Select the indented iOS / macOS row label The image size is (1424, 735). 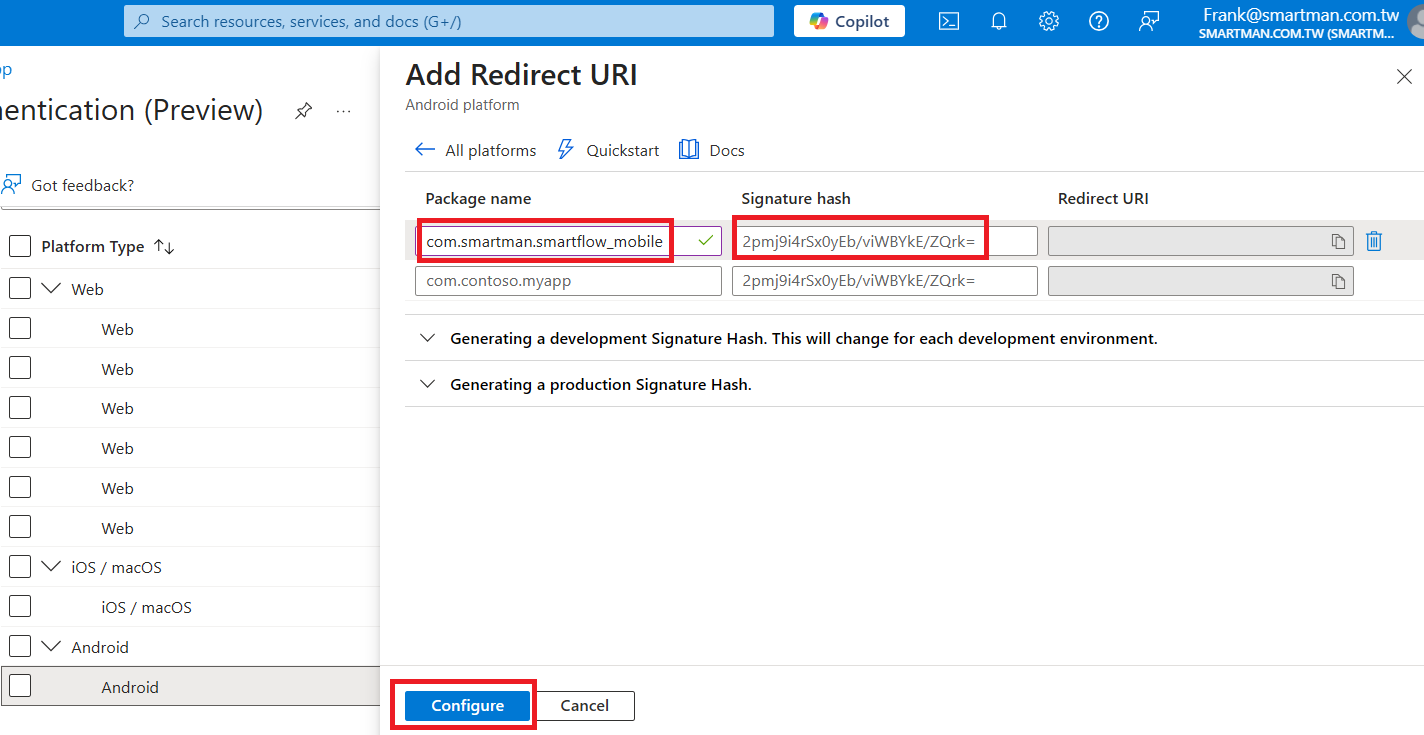click(146, 607)
